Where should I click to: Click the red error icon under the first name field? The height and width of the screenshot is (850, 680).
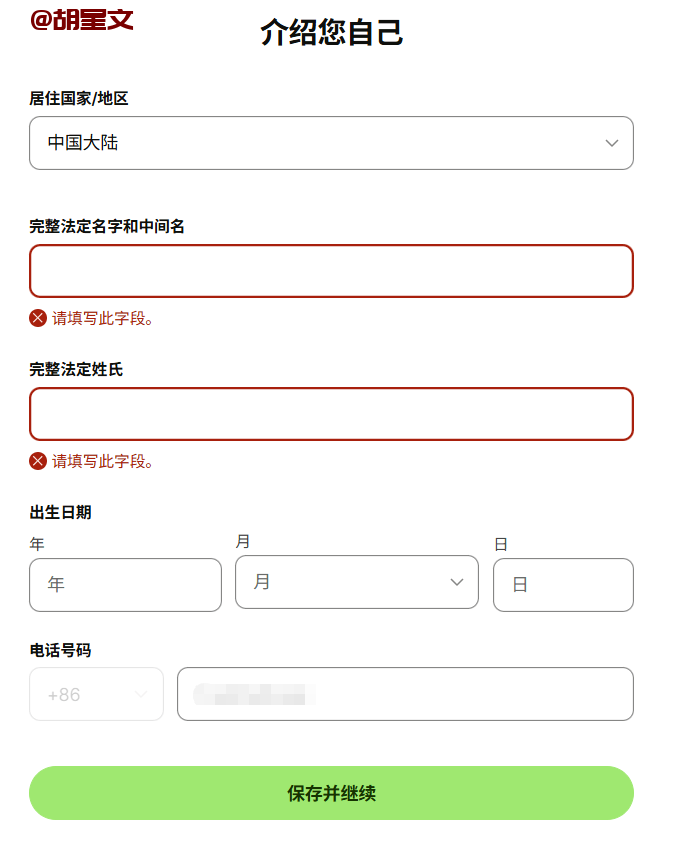coord(38,318)
